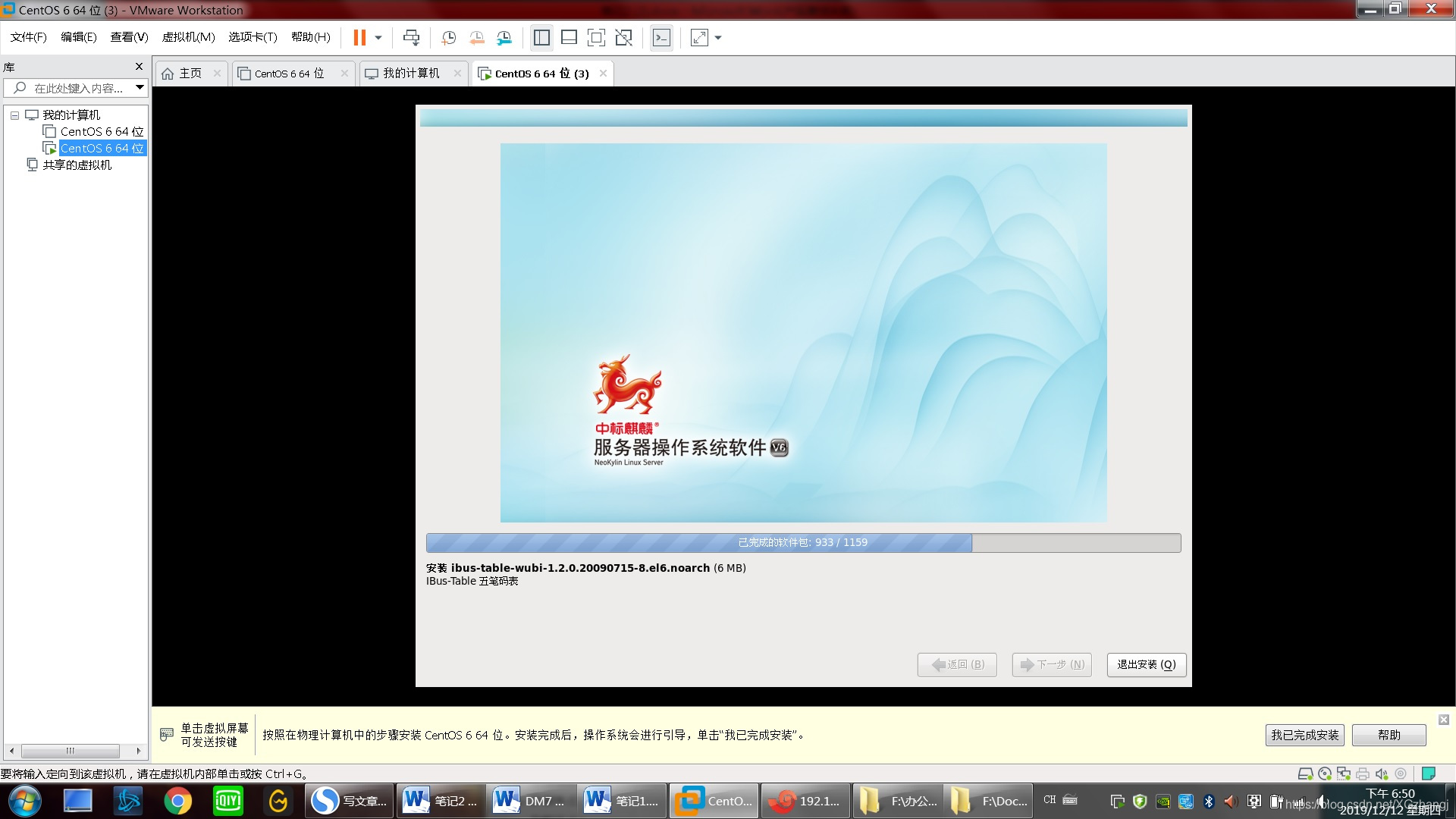Click the installing ibus-table-wubi package text
1456x819 pixels.
pyautogui.click(x=585, y=568)
